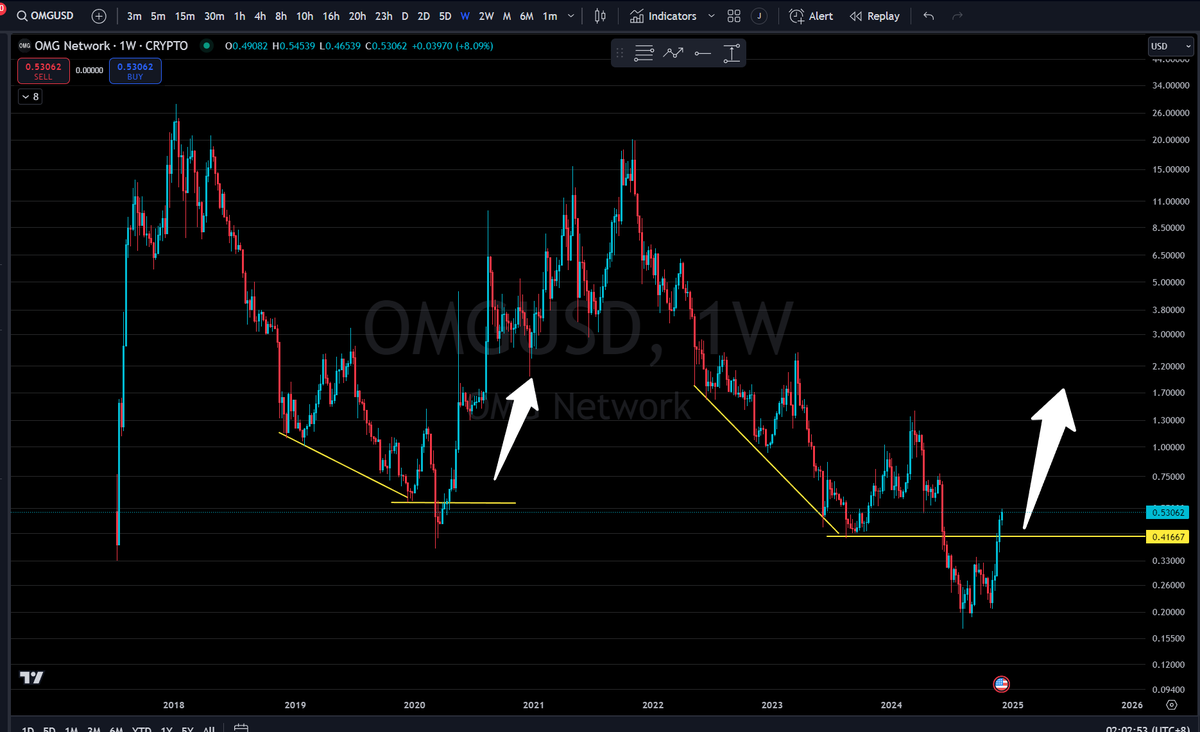
Task: Click the green market status dot
Action: click(x=207, y=45)
